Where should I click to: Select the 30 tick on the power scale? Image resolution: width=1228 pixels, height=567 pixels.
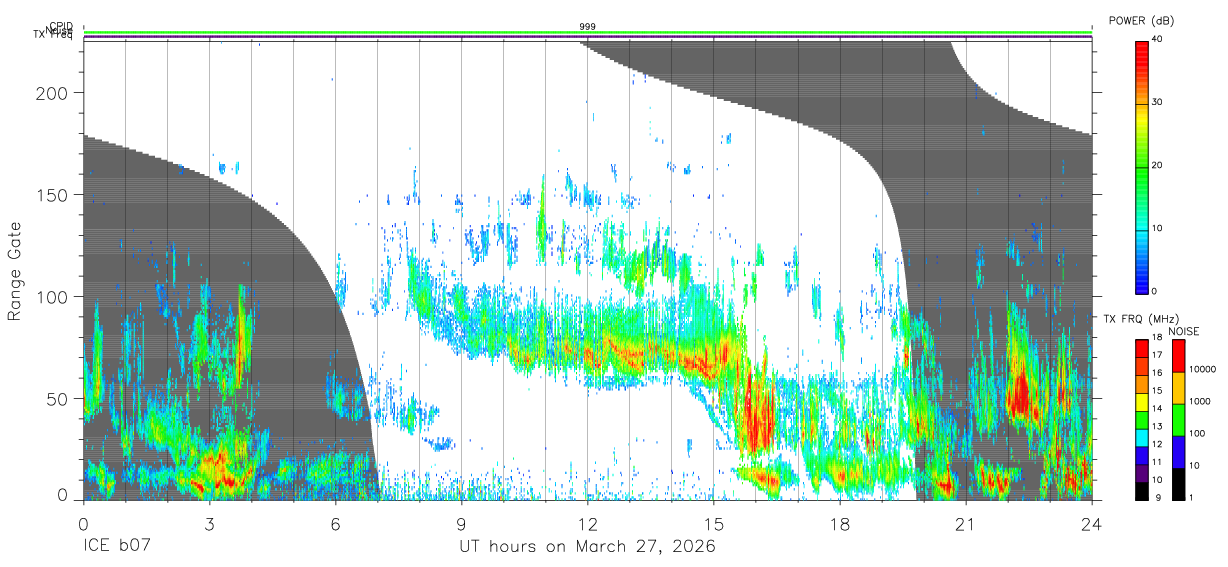pos(1157,103)
